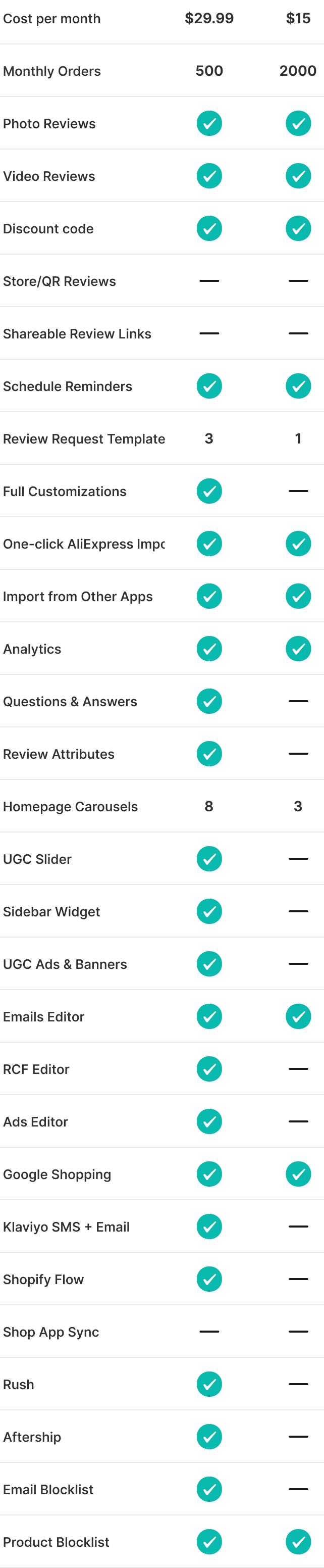Click the One-click AliExpress Import row label
The image size is (324, 1568).
[84, 544]
